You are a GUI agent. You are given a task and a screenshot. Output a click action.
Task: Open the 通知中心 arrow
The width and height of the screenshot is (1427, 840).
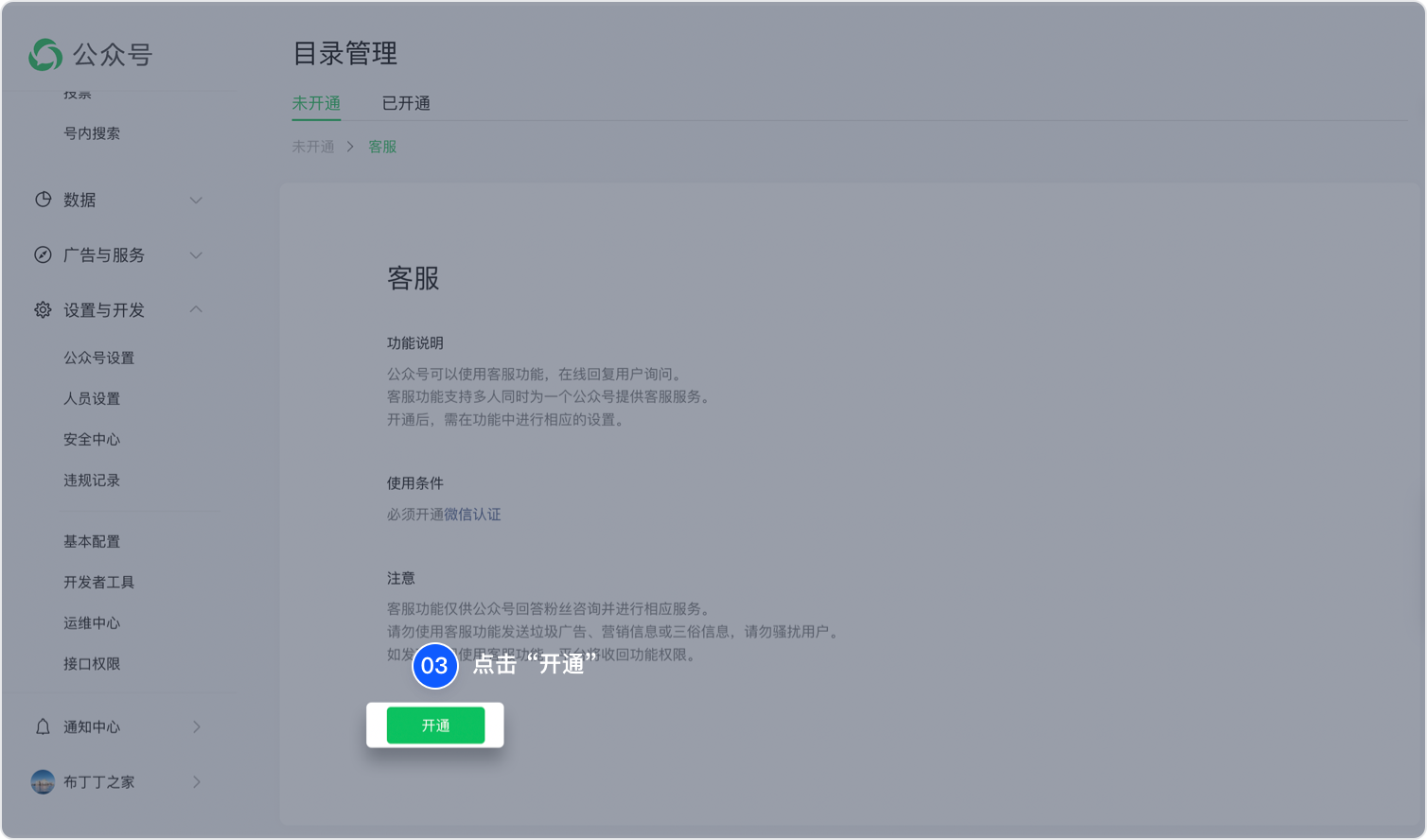point(197,726)
